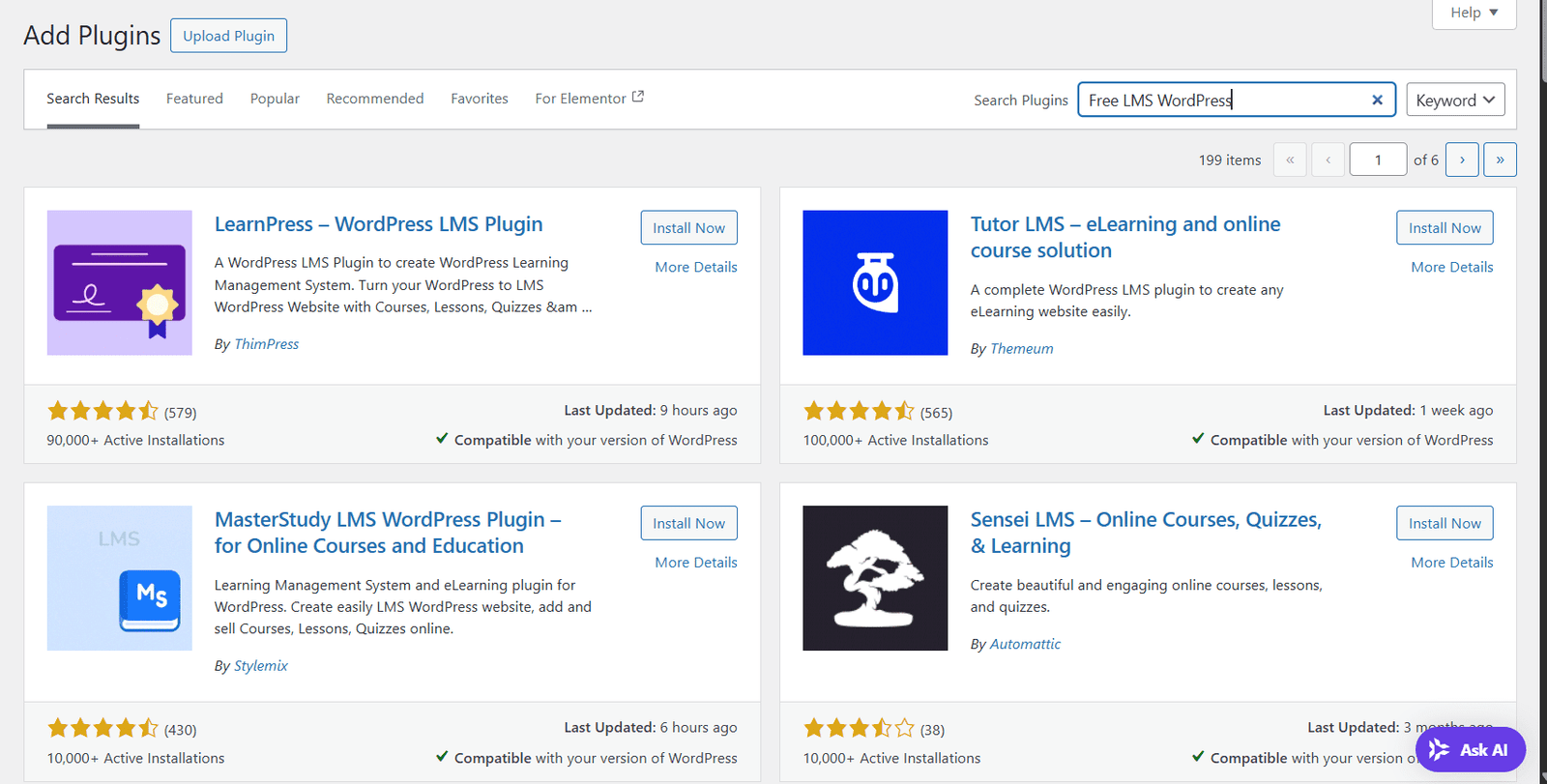The width and height of the screenshot is (1547, 784).
Task: Open author Automattic link
Action: tap(1025, 644)
